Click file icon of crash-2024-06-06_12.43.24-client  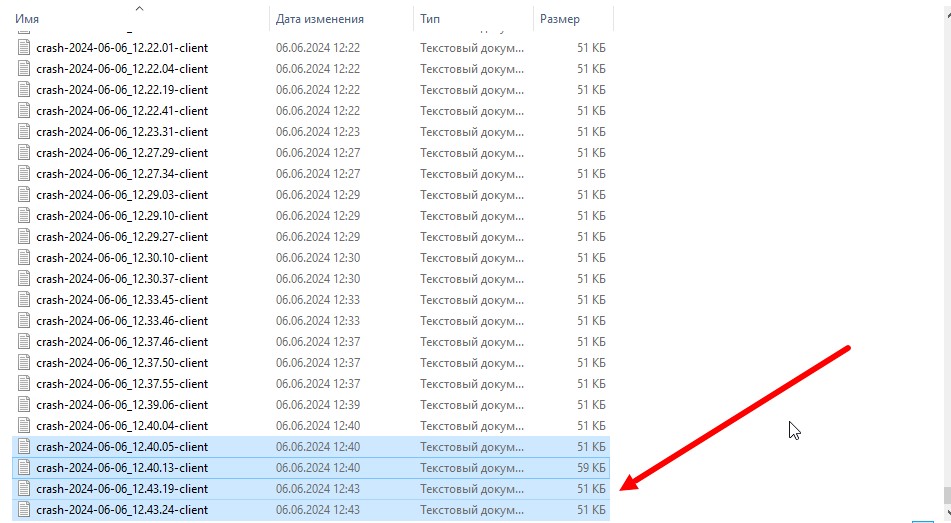(x=25, y=510)
